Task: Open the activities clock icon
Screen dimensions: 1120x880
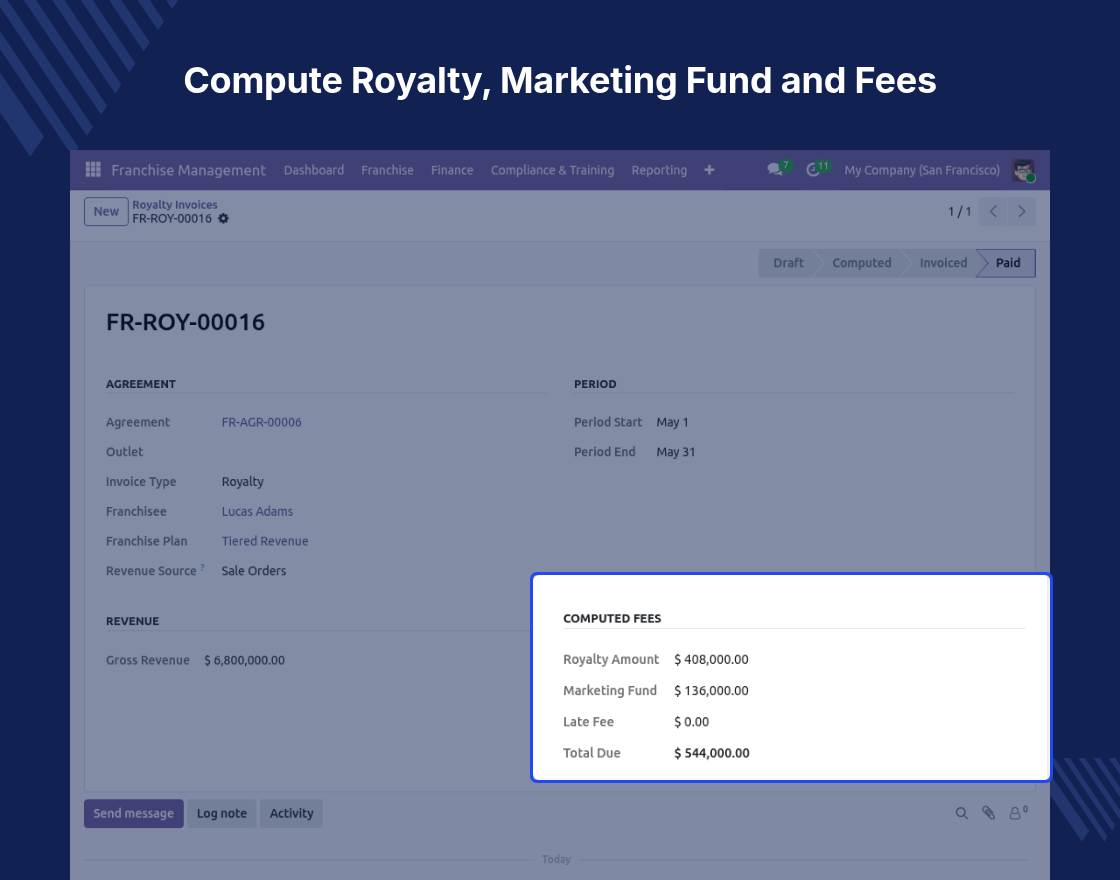Action: point(813,170)
